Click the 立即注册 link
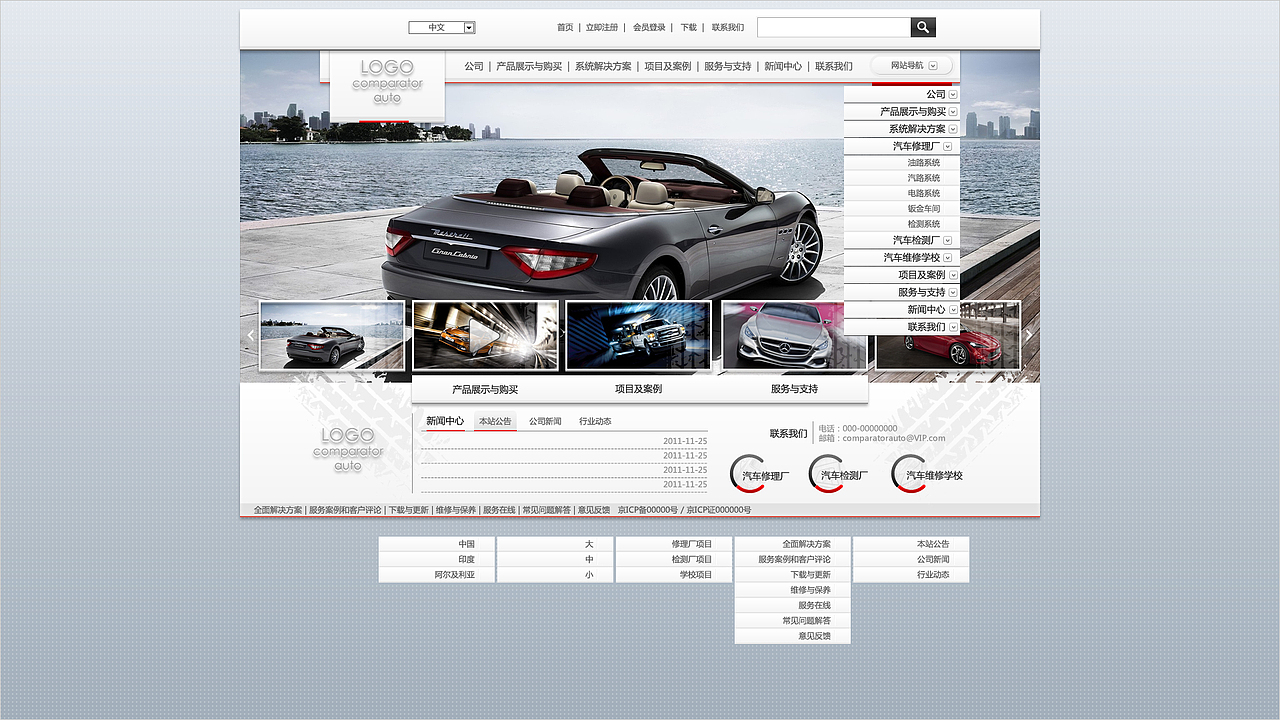Viewport: 1280px width, 720px height. click(602, 27)
